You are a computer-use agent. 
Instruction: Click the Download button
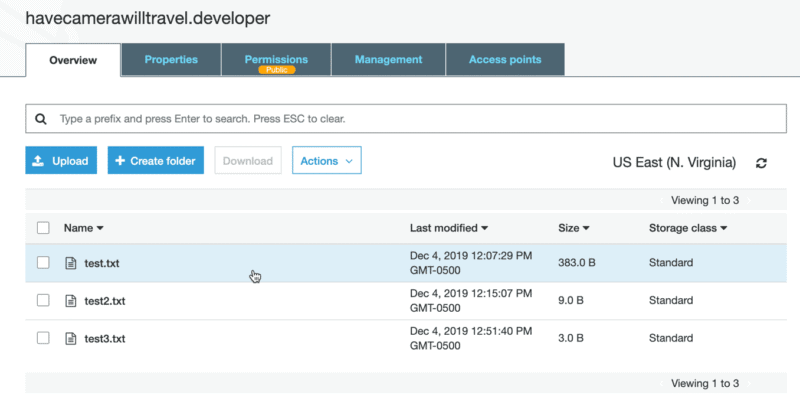248,161
